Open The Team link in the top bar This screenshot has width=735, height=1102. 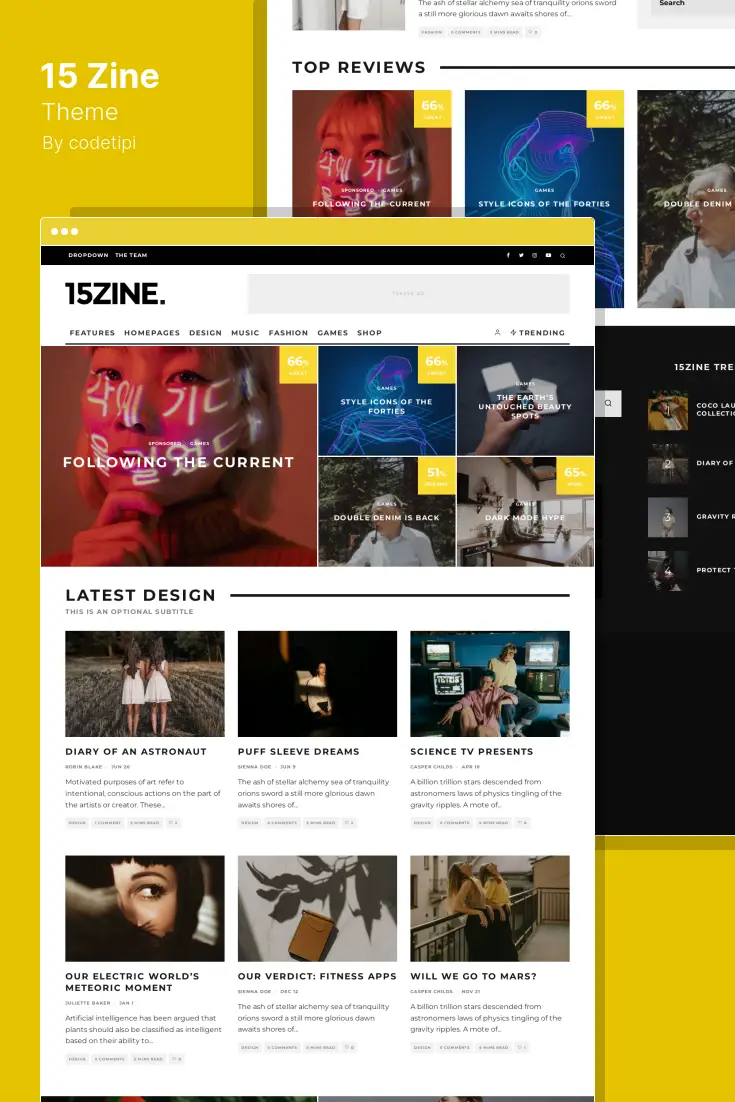pos(131,255)
